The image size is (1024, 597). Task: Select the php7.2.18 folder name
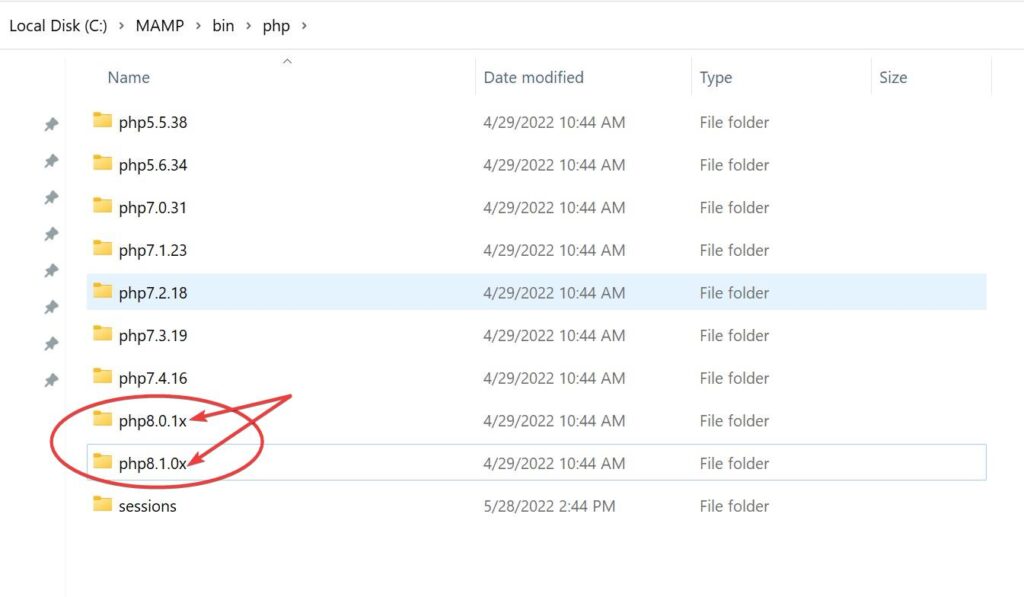coord(153,293)
